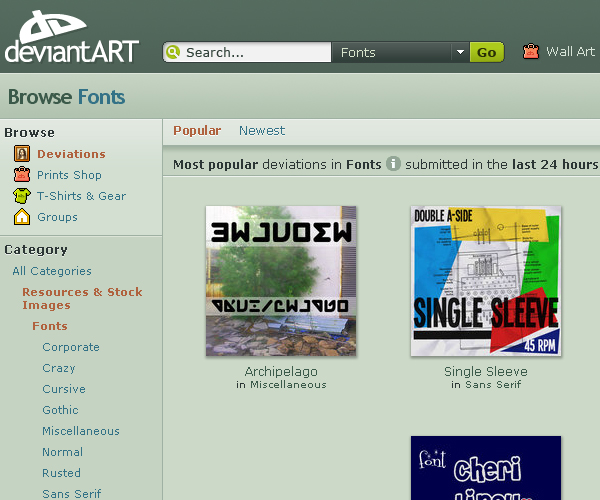
Task: Click 'in Sans Serif' under Single Sleeve
Action: [x=486, y=384]
